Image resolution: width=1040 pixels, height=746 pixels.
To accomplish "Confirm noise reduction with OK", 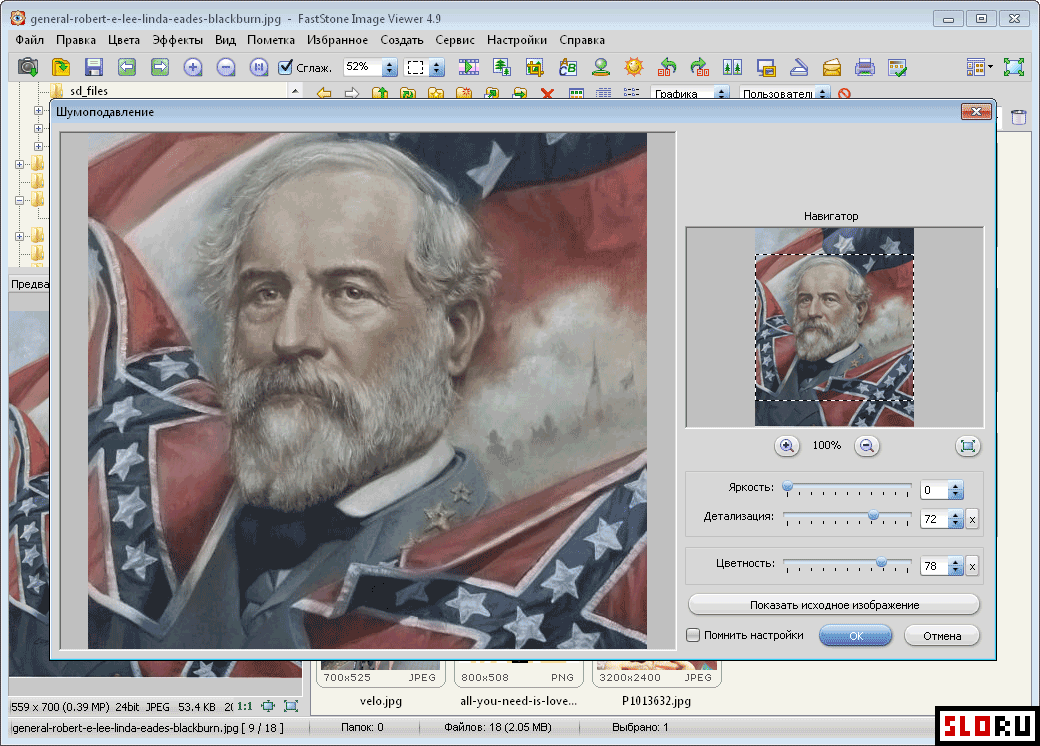I will point(856,635).
